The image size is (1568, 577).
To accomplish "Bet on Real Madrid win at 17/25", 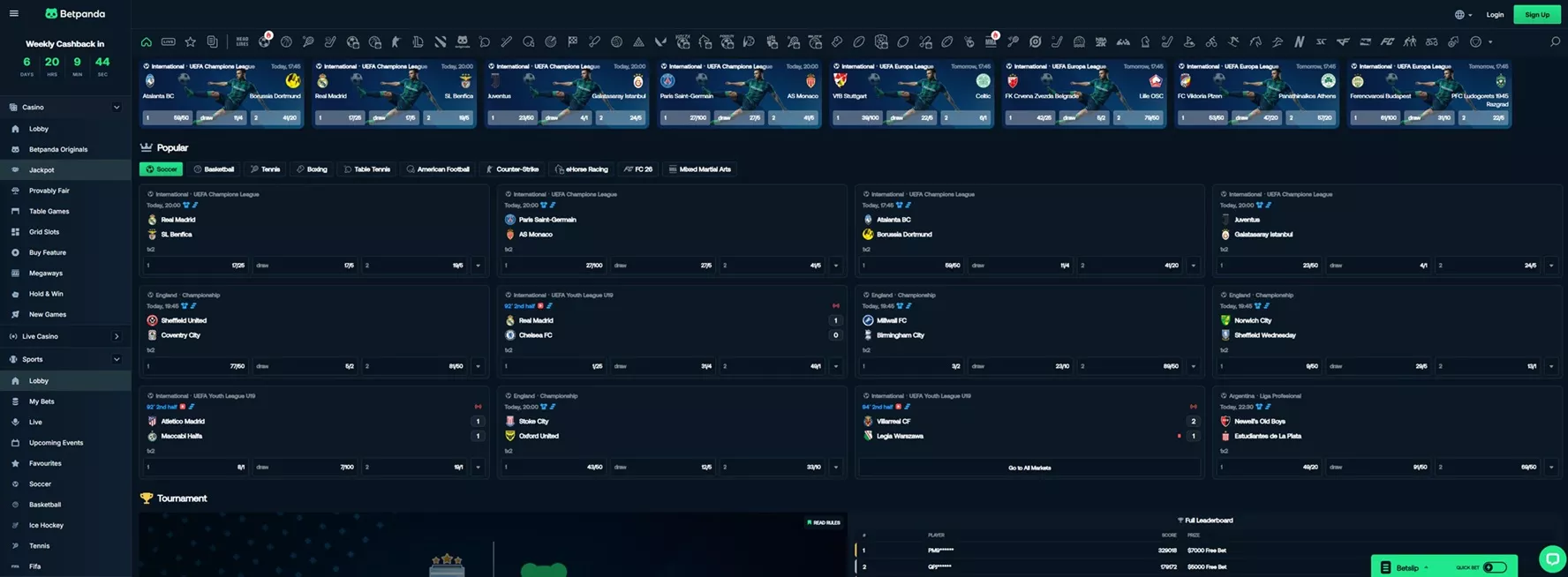I will point(197,265).
